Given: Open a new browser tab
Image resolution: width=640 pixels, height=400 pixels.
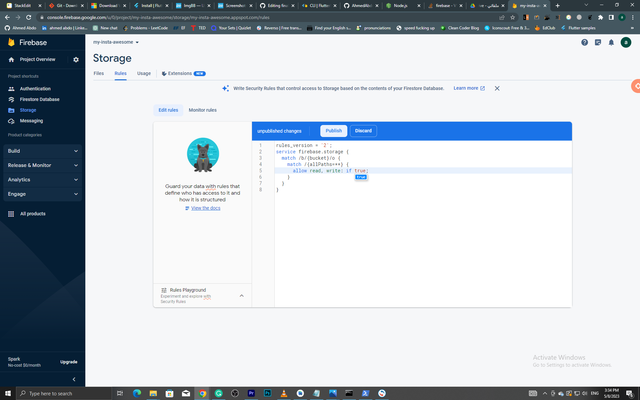Looking at the screenshot, I should point(558,6).
